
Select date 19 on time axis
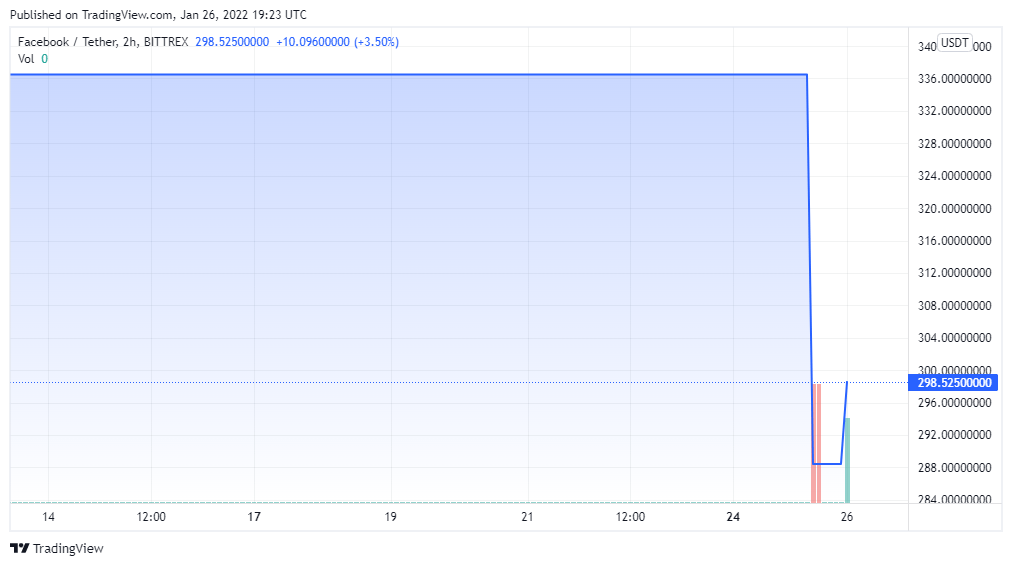pyautogui.click(x=391, y=517)
